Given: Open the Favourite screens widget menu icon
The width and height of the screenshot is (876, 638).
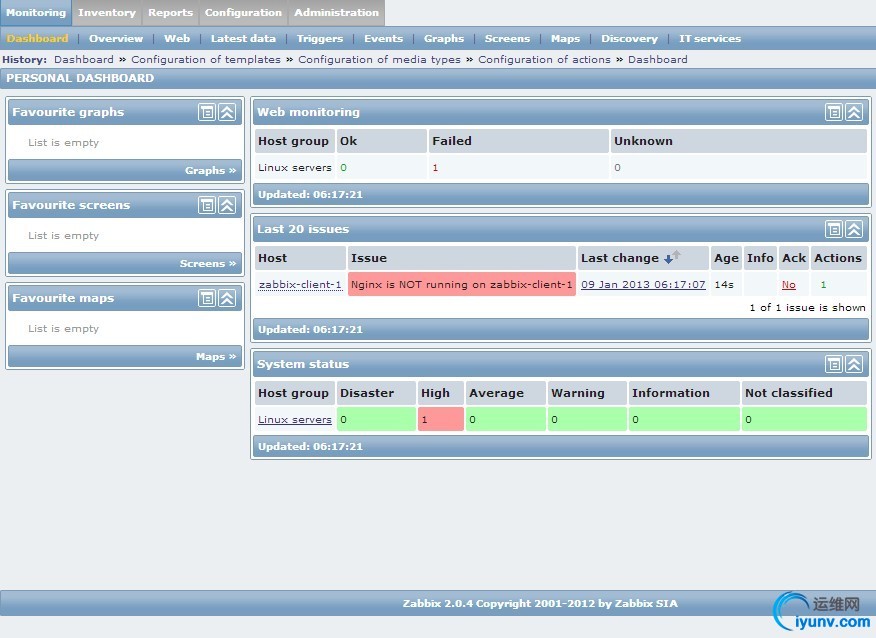Looking at the screenshot, I should [207, 205].
